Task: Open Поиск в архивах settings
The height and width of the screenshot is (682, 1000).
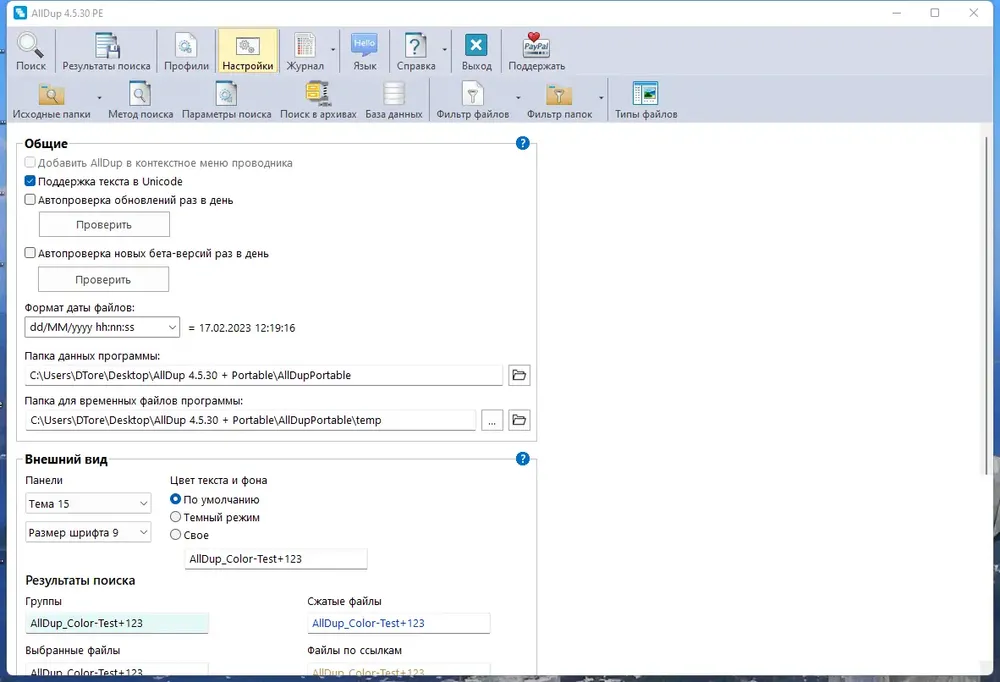Action: 318,100
